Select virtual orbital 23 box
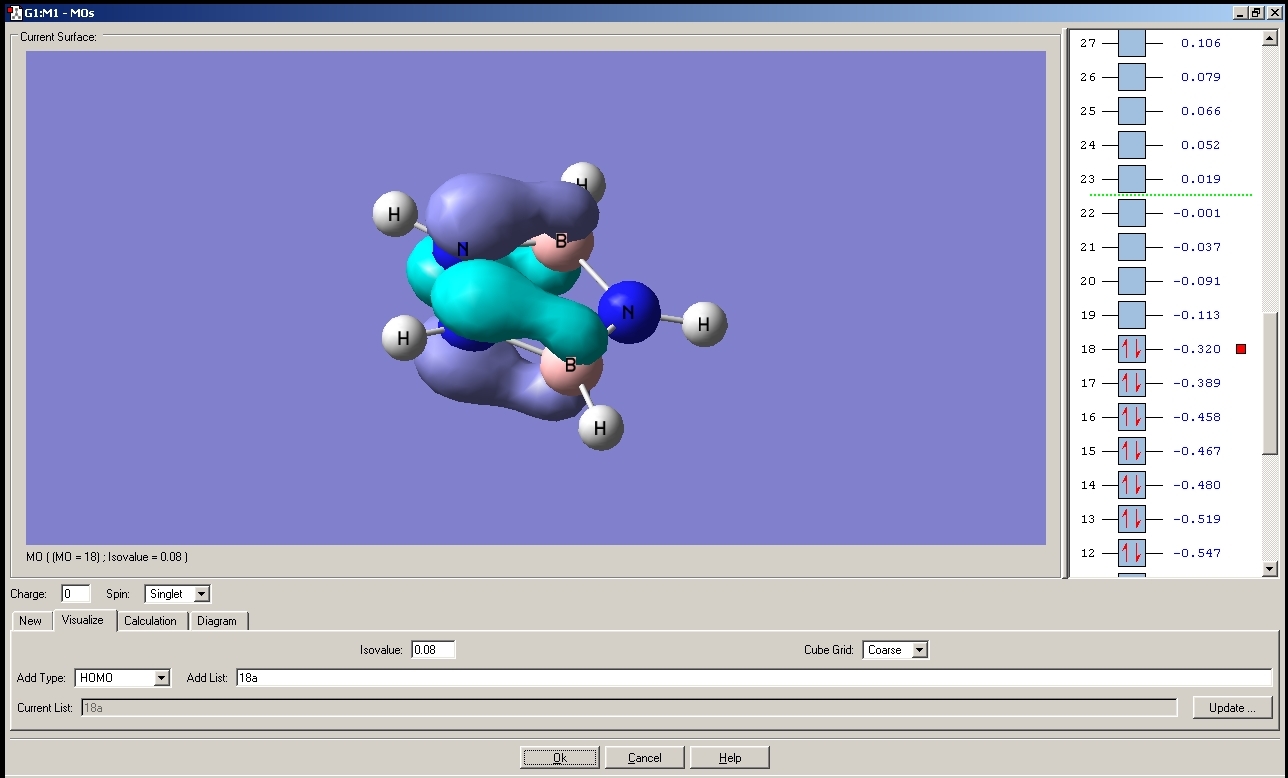The height and width of the screenshot is (778, 1288). pyautogui.click(x=1132, y=179)
